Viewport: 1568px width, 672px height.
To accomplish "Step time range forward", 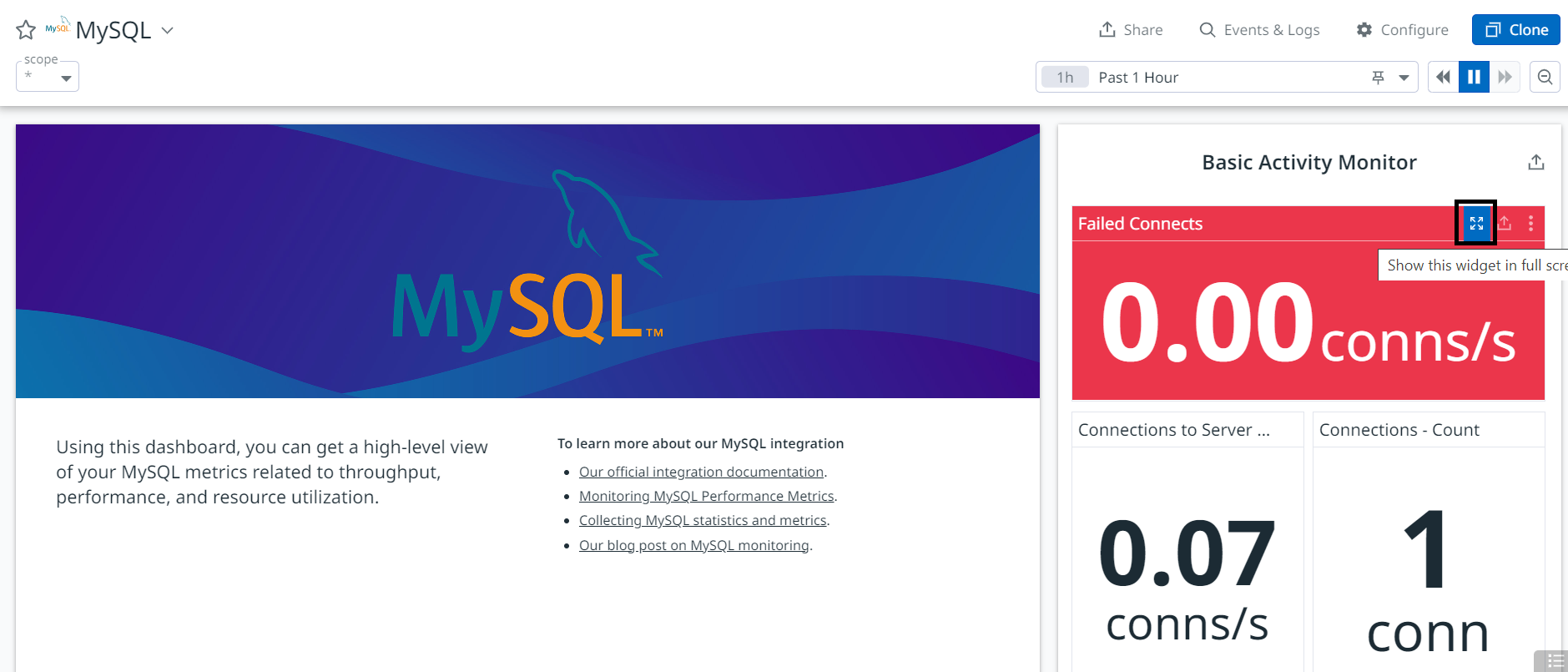I will (x=1505, y=77).
